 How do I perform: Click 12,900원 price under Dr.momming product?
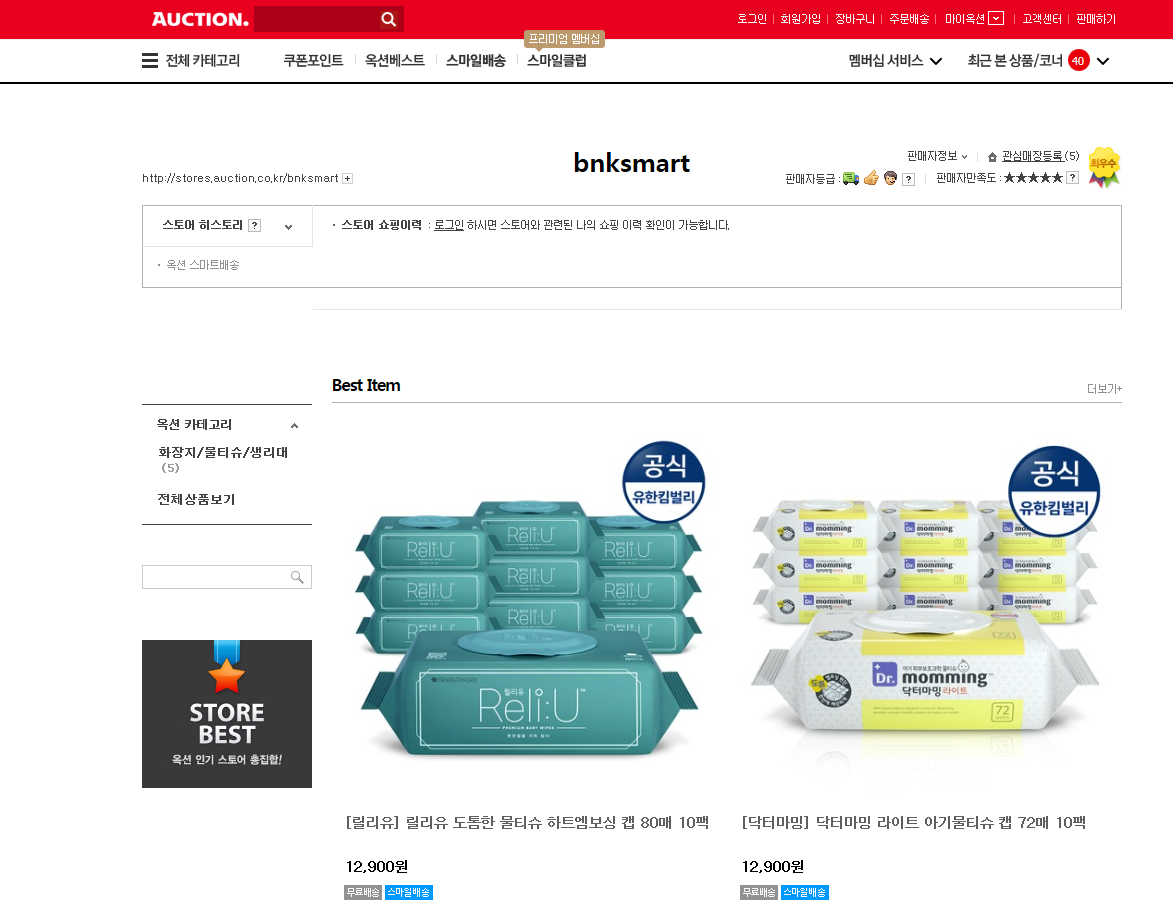coord(772,866)
